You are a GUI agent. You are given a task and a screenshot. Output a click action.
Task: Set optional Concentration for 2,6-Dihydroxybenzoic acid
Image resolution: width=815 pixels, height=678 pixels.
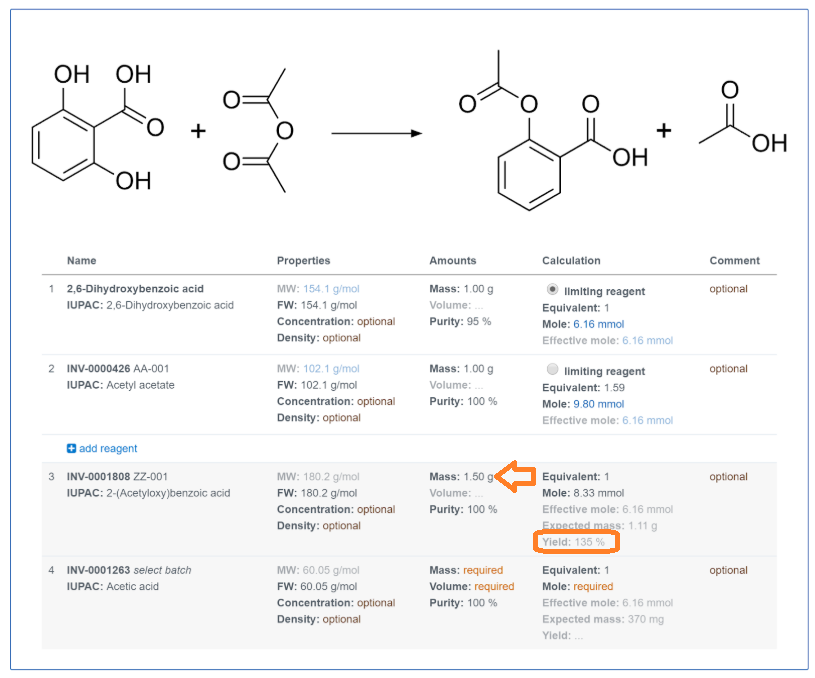376,321
